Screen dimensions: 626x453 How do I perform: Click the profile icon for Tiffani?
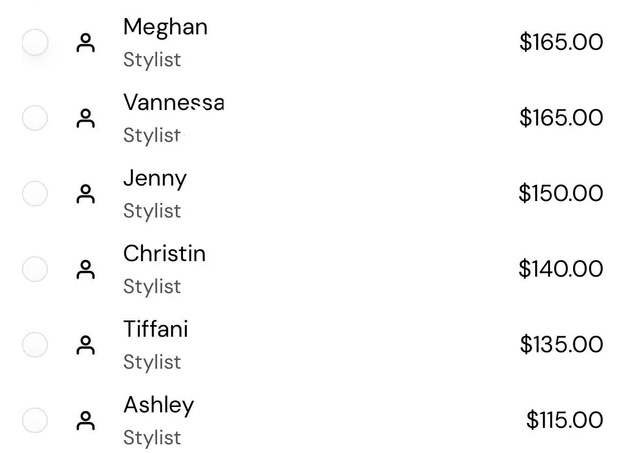pos(85,345)
